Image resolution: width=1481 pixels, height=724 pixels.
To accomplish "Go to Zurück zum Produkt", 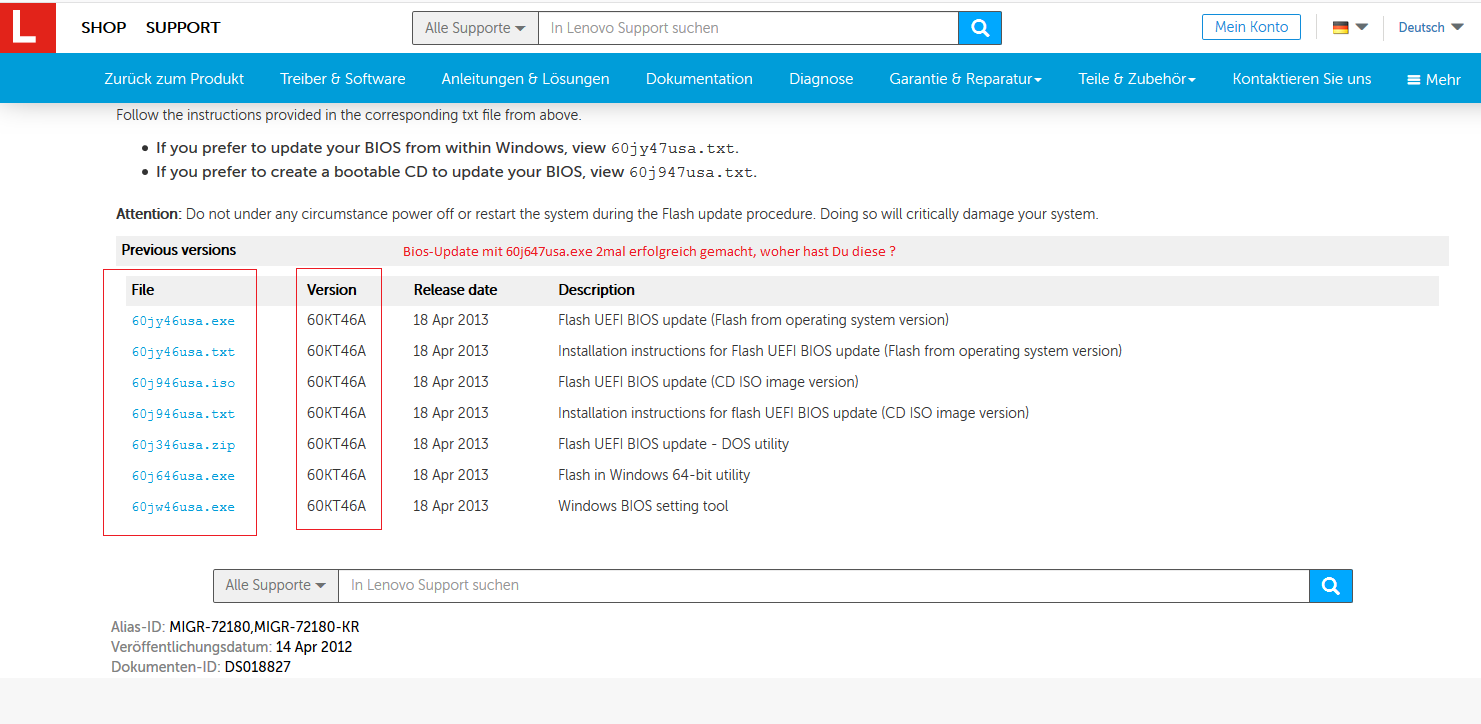I will click(174, 79).
